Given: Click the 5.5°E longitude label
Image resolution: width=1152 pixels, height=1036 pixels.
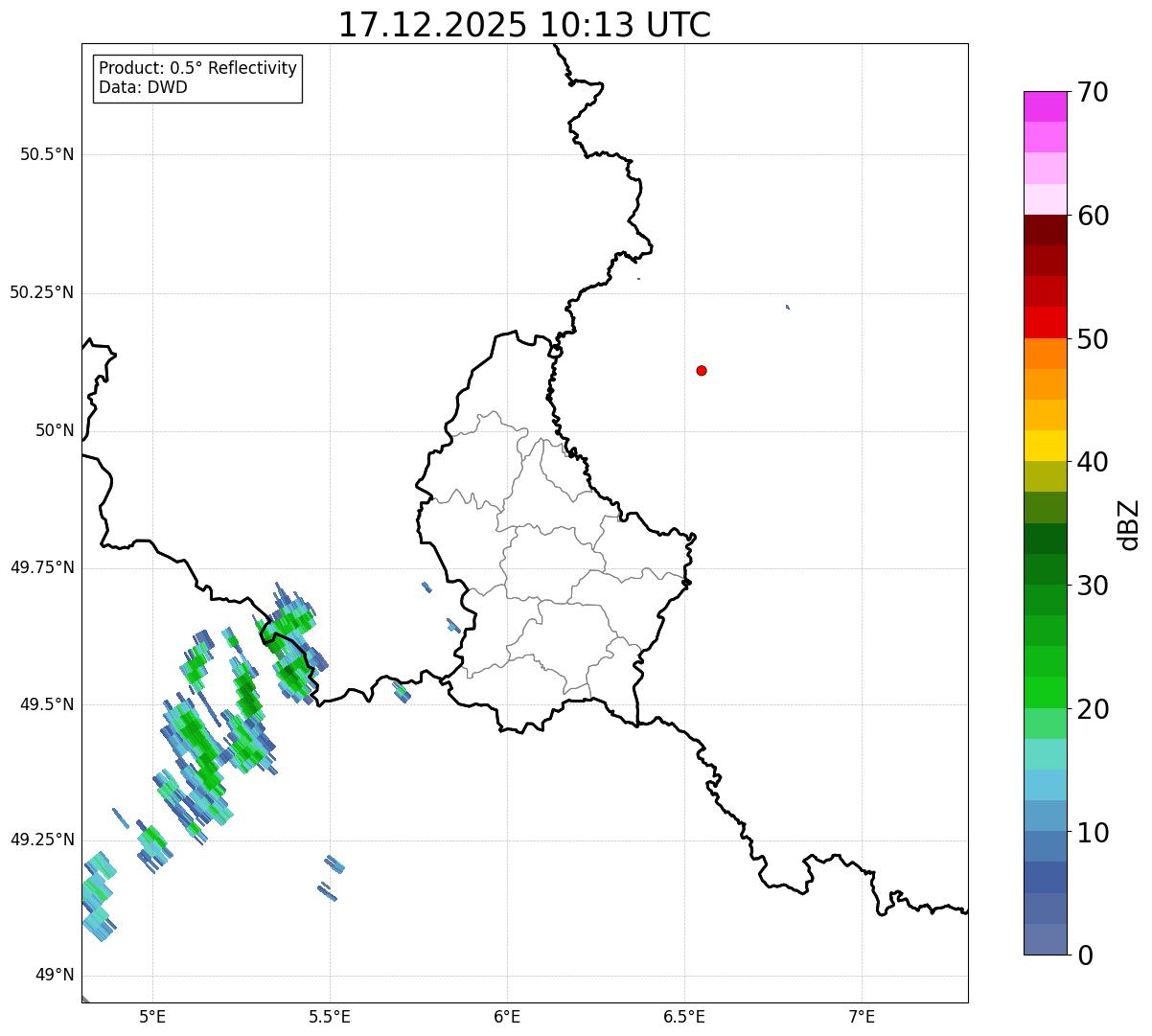Looking at the screenshot, I should point(330,1017).
